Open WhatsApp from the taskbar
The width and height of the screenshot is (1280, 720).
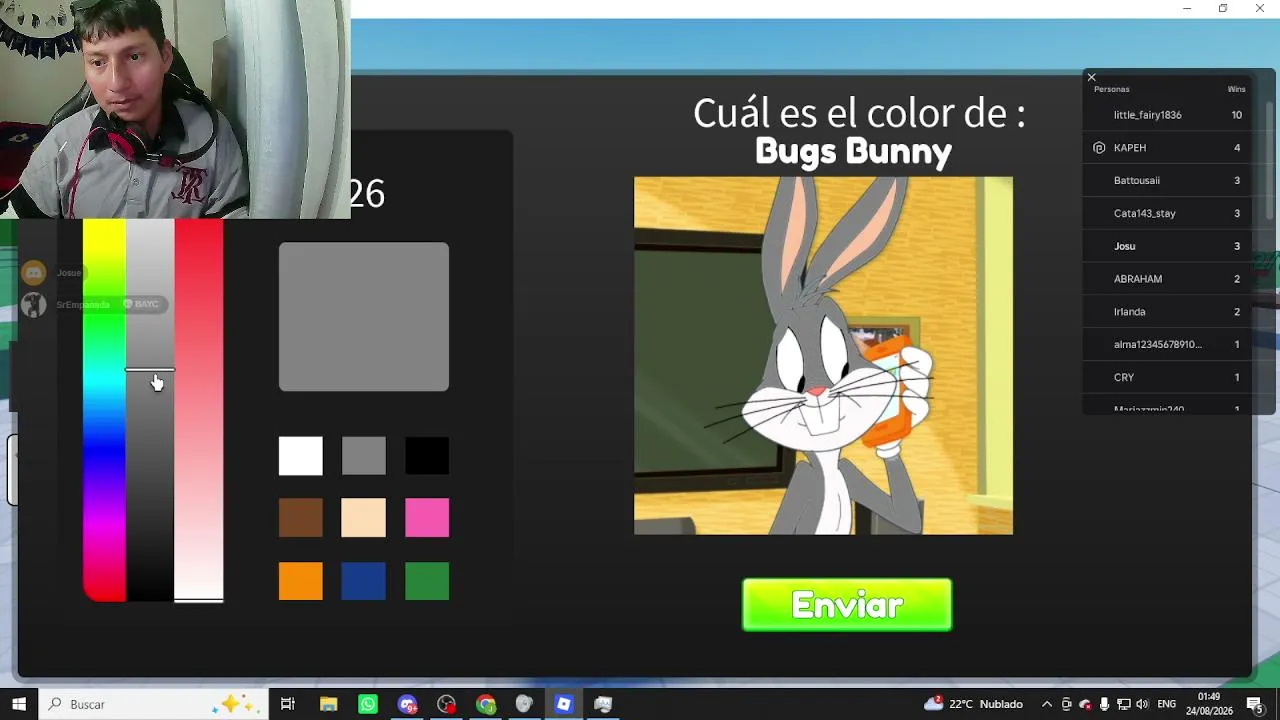coord(368,704)
